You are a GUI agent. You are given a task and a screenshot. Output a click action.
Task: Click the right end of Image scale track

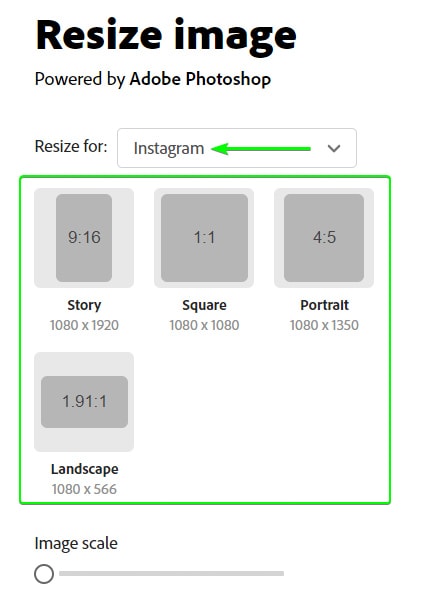tap(282, 573)
